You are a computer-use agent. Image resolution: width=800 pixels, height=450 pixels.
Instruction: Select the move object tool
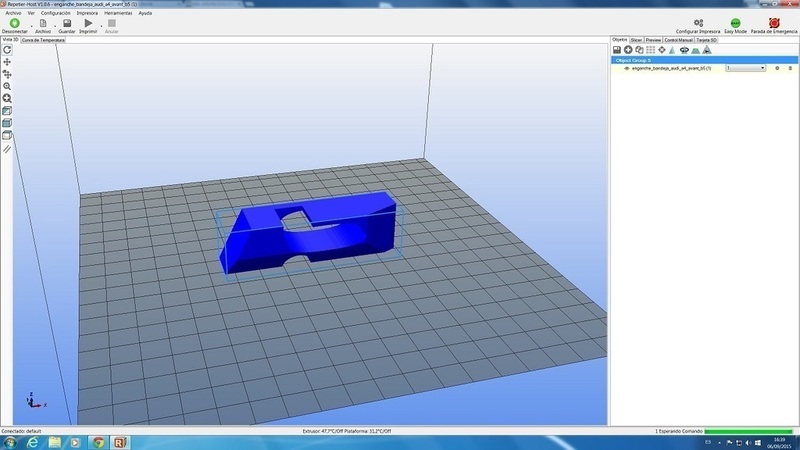7,74
